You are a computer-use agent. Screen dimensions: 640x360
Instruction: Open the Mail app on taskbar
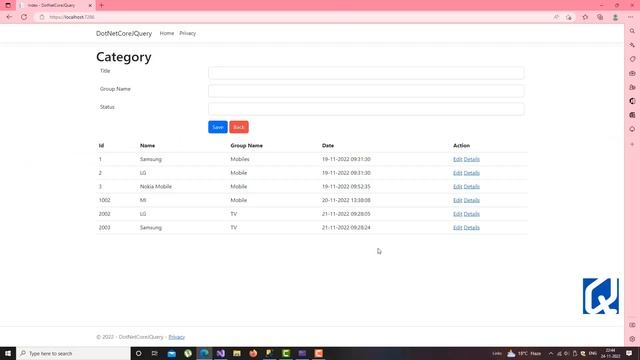(171, 353)
